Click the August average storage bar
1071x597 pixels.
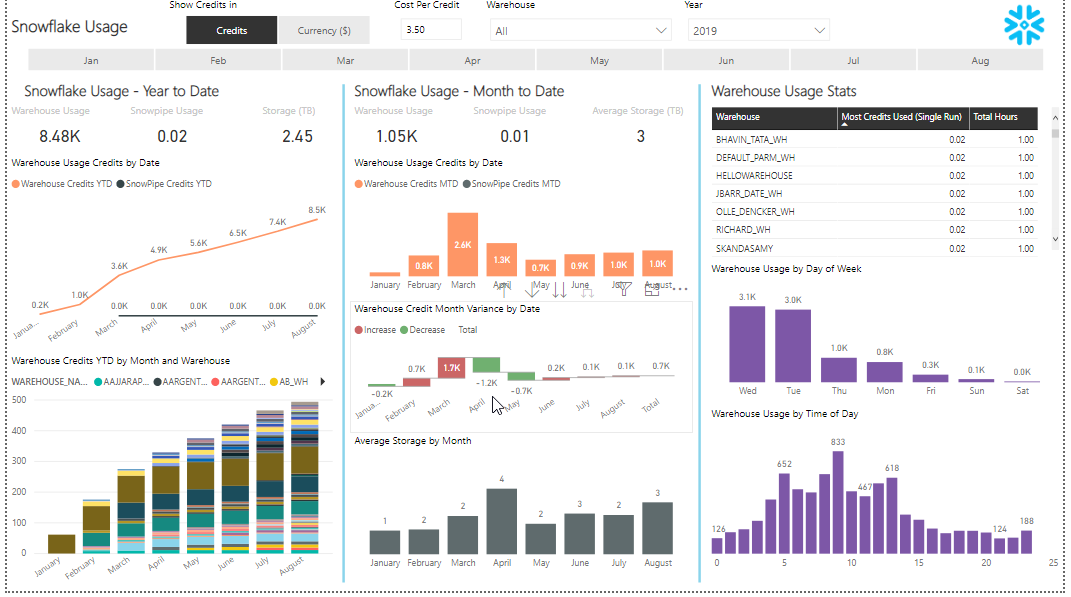pos(658,528)
